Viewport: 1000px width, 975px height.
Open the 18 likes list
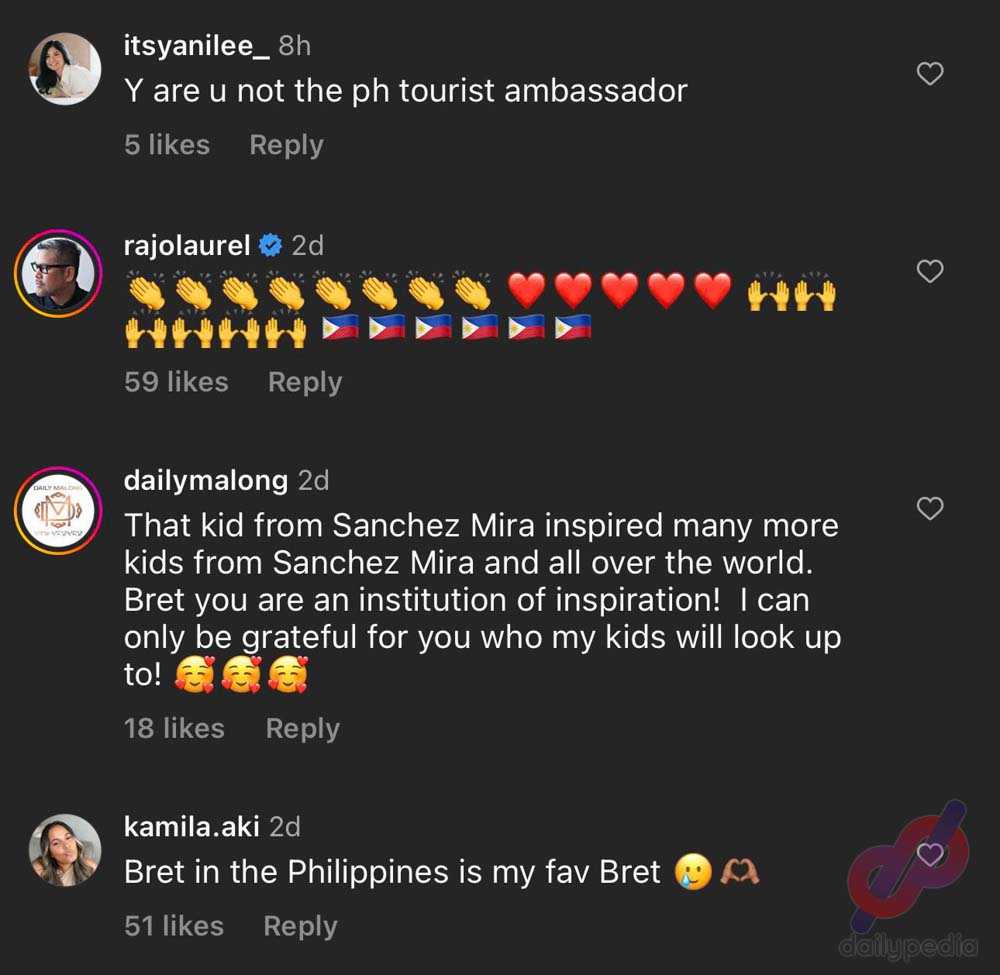click(174, 728)
